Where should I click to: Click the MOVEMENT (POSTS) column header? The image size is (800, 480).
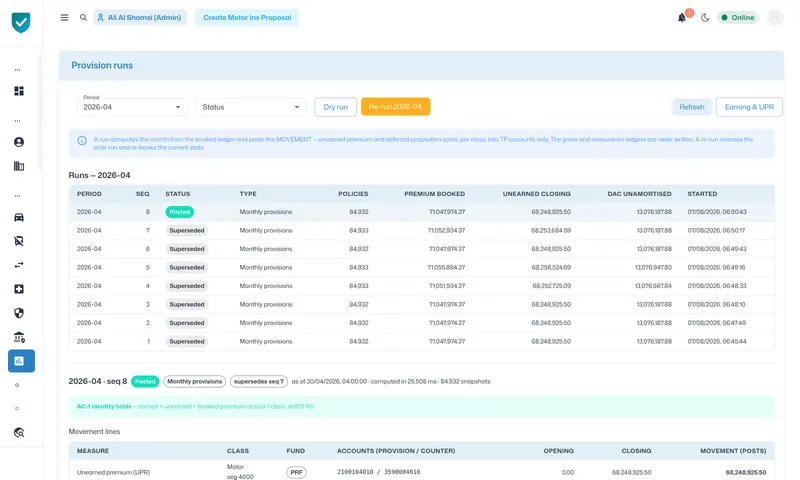(x=733, y=451)
